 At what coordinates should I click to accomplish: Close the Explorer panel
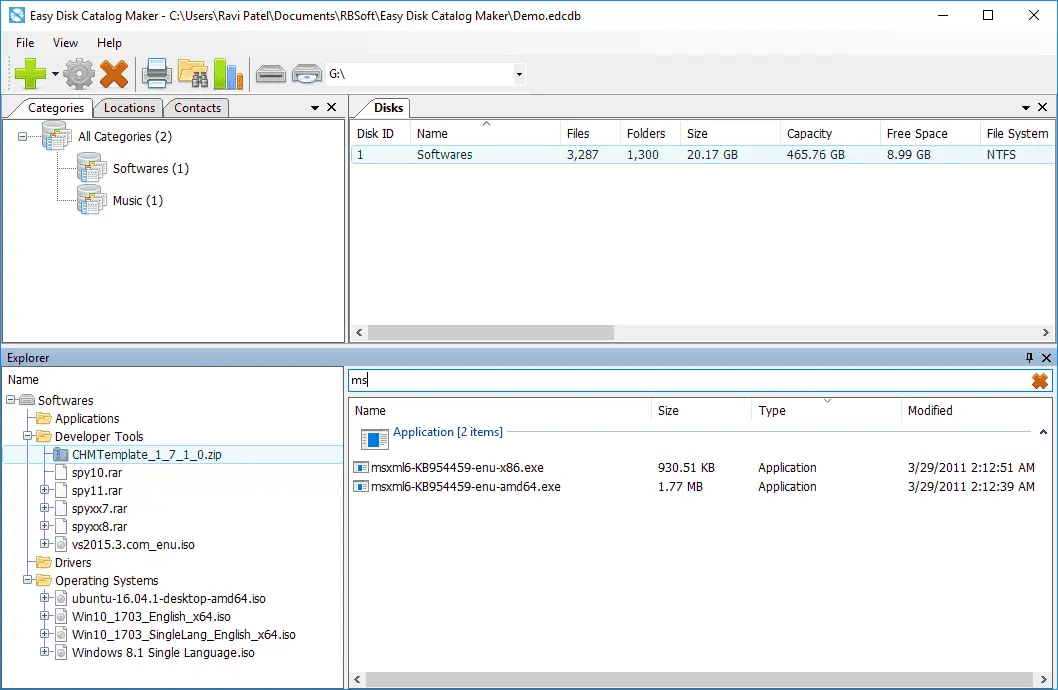[1047, 357]
